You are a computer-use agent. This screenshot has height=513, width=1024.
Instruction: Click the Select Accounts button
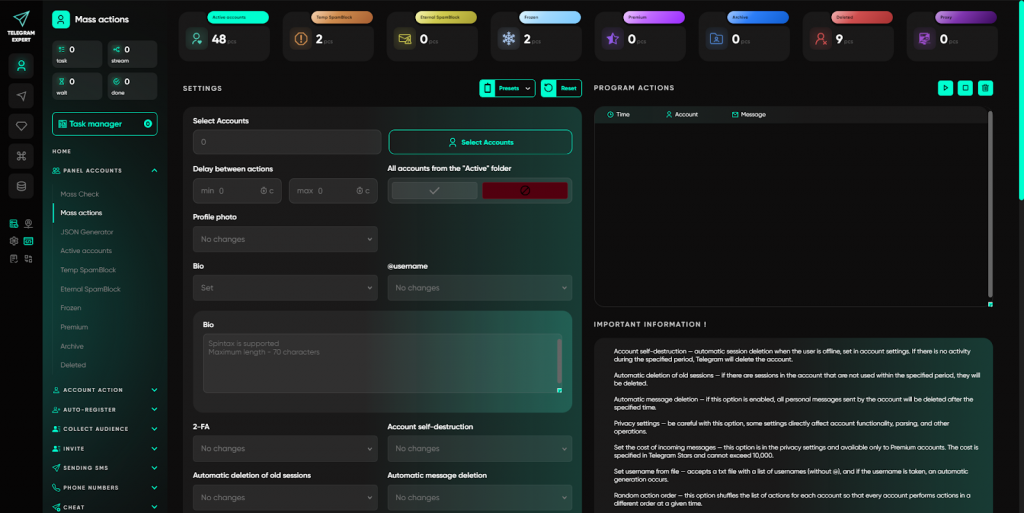480,142
